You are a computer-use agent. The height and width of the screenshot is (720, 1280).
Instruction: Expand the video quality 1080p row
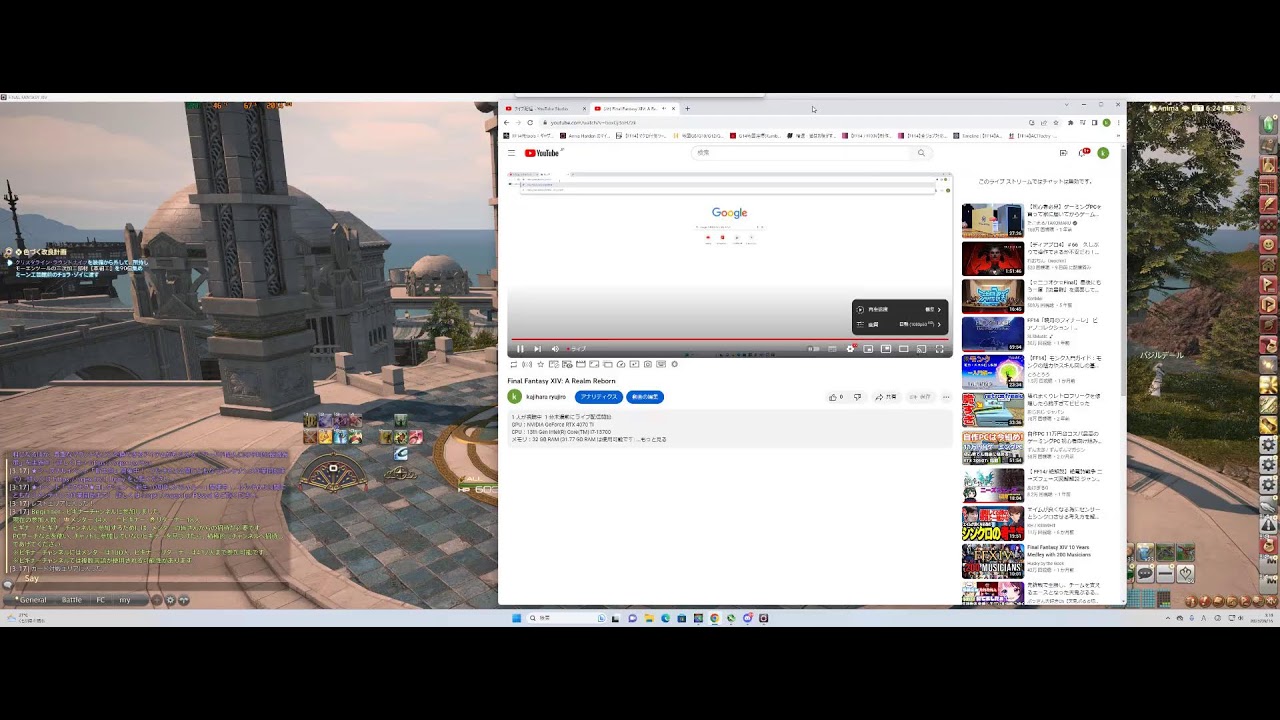point(900,324)
